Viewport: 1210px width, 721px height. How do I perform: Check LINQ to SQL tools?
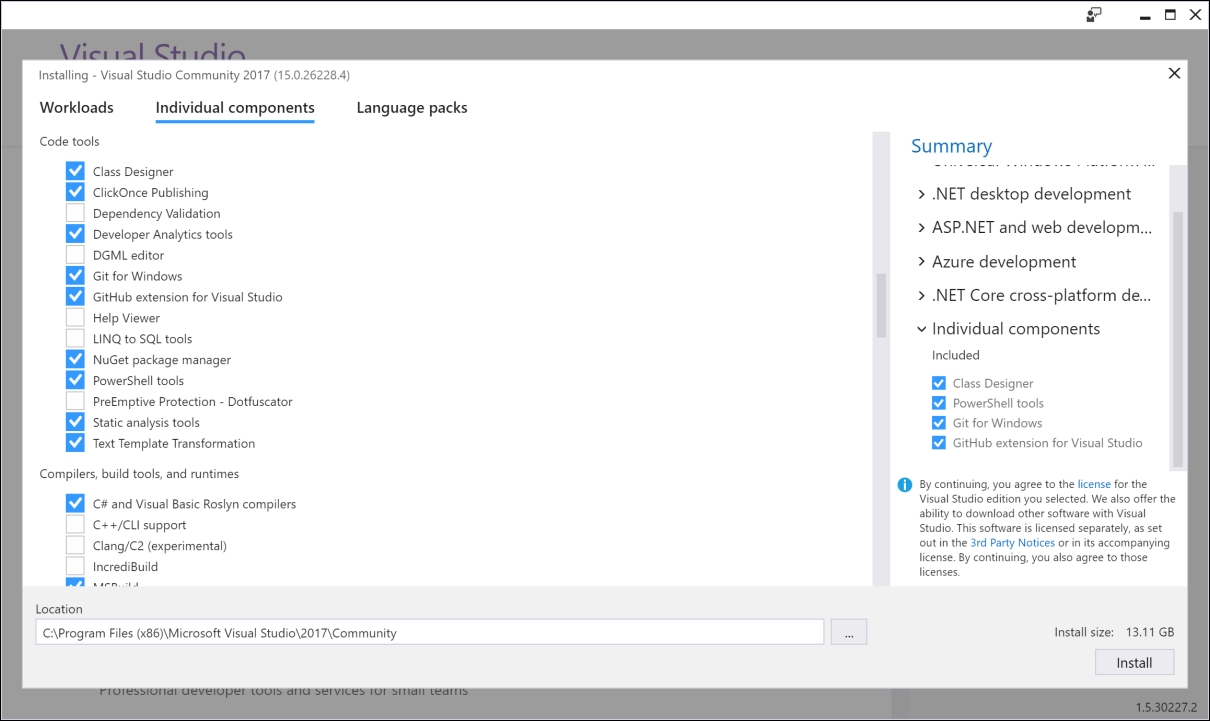click(75, 339)
